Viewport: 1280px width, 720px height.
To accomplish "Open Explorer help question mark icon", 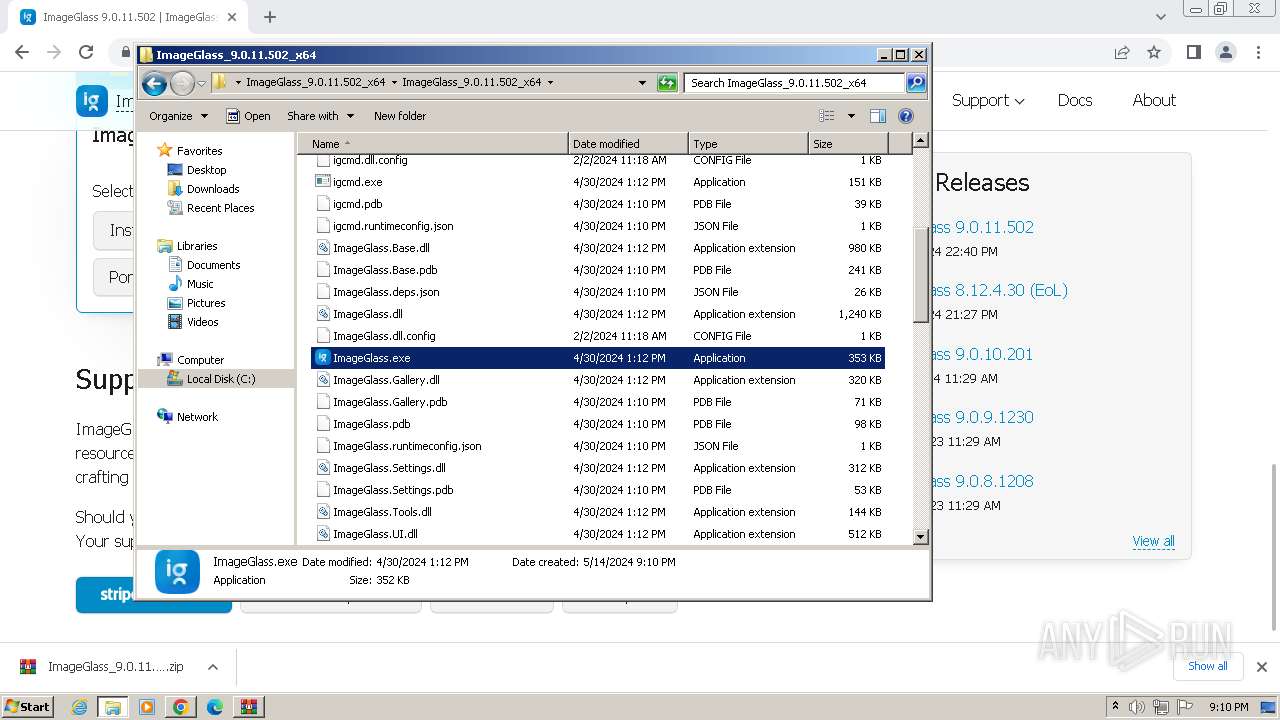I will [x=906, y=116].
